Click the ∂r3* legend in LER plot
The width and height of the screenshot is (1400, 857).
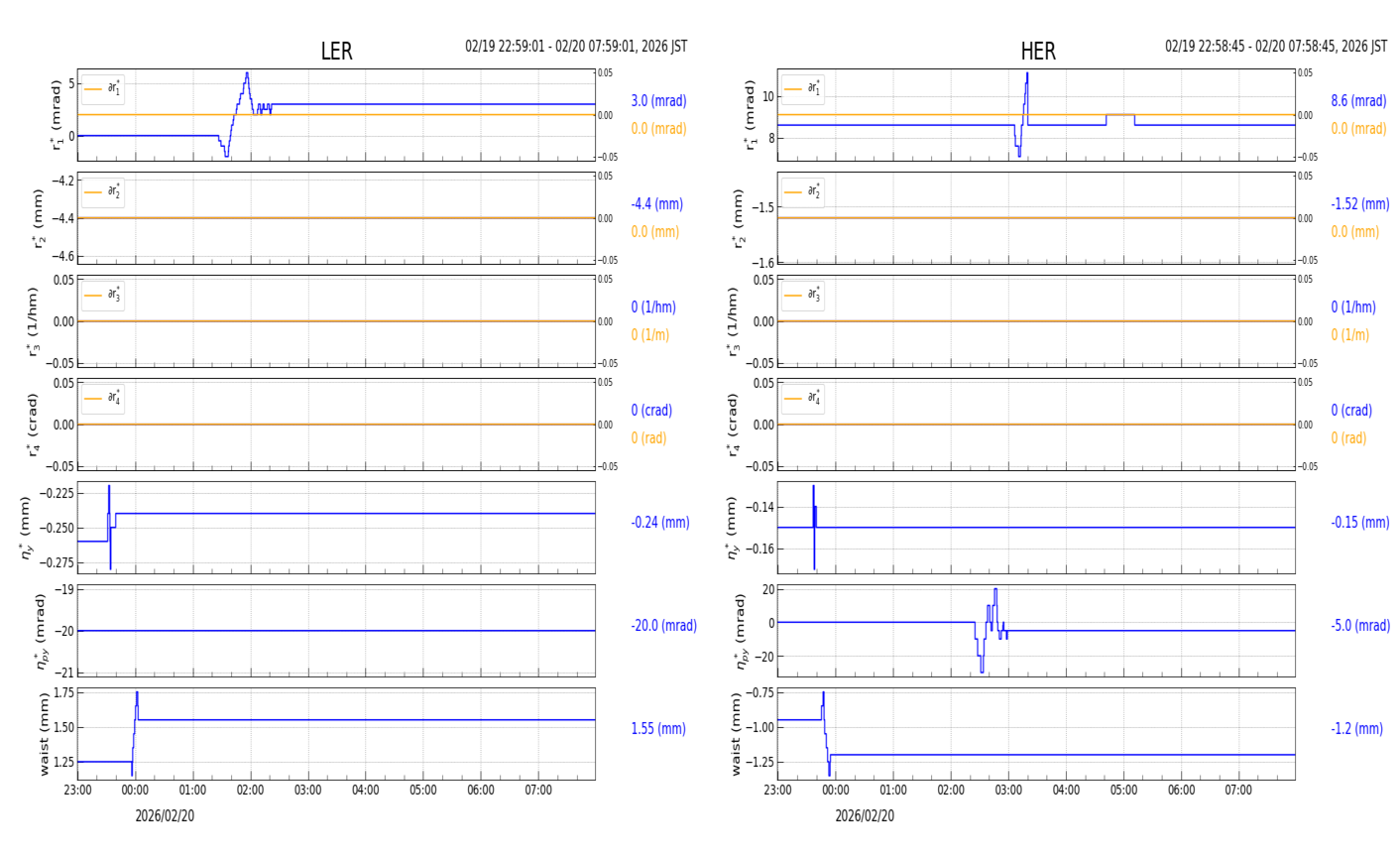tap(103, 296)
